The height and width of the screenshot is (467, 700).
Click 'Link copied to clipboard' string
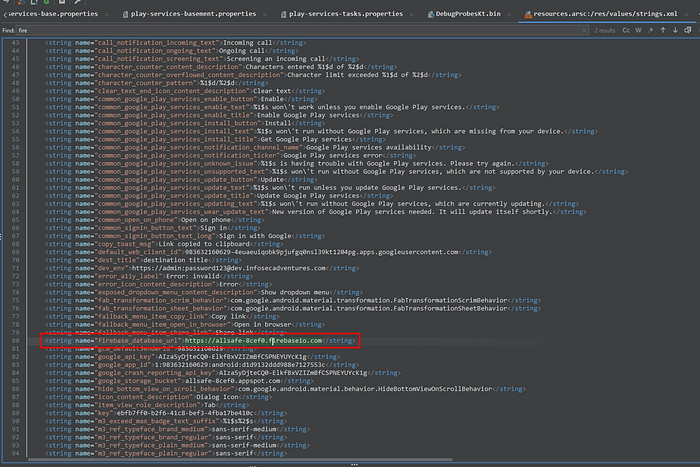(x=204, y=244)
